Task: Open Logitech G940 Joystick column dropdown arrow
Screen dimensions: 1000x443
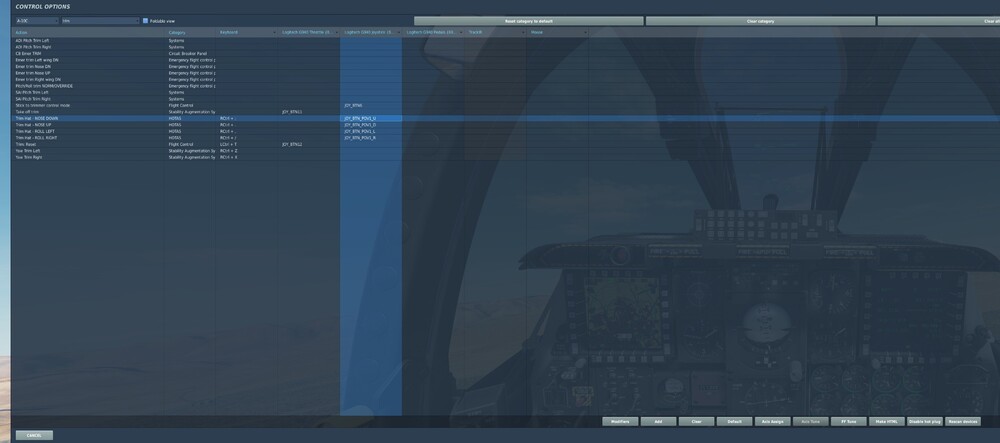Action: 399,32
